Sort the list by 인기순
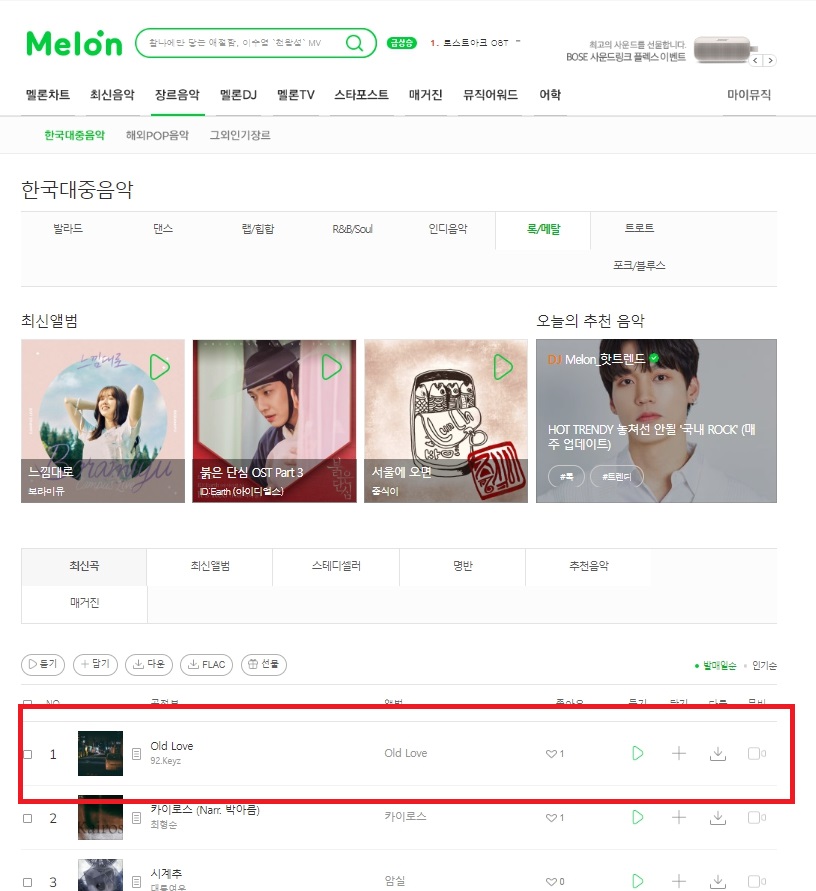The width and height of the screenshot is (816, 891). (x=764, y=665)
